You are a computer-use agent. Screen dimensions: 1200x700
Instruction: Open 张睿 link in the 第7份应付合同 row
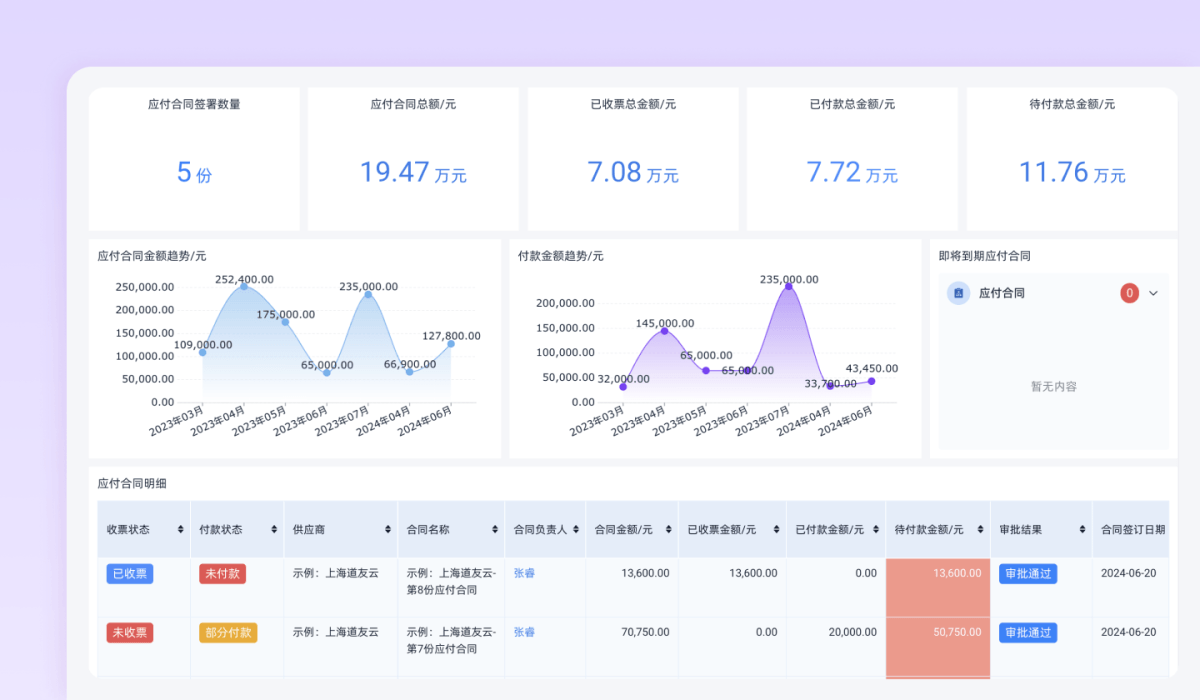[524, 633]
